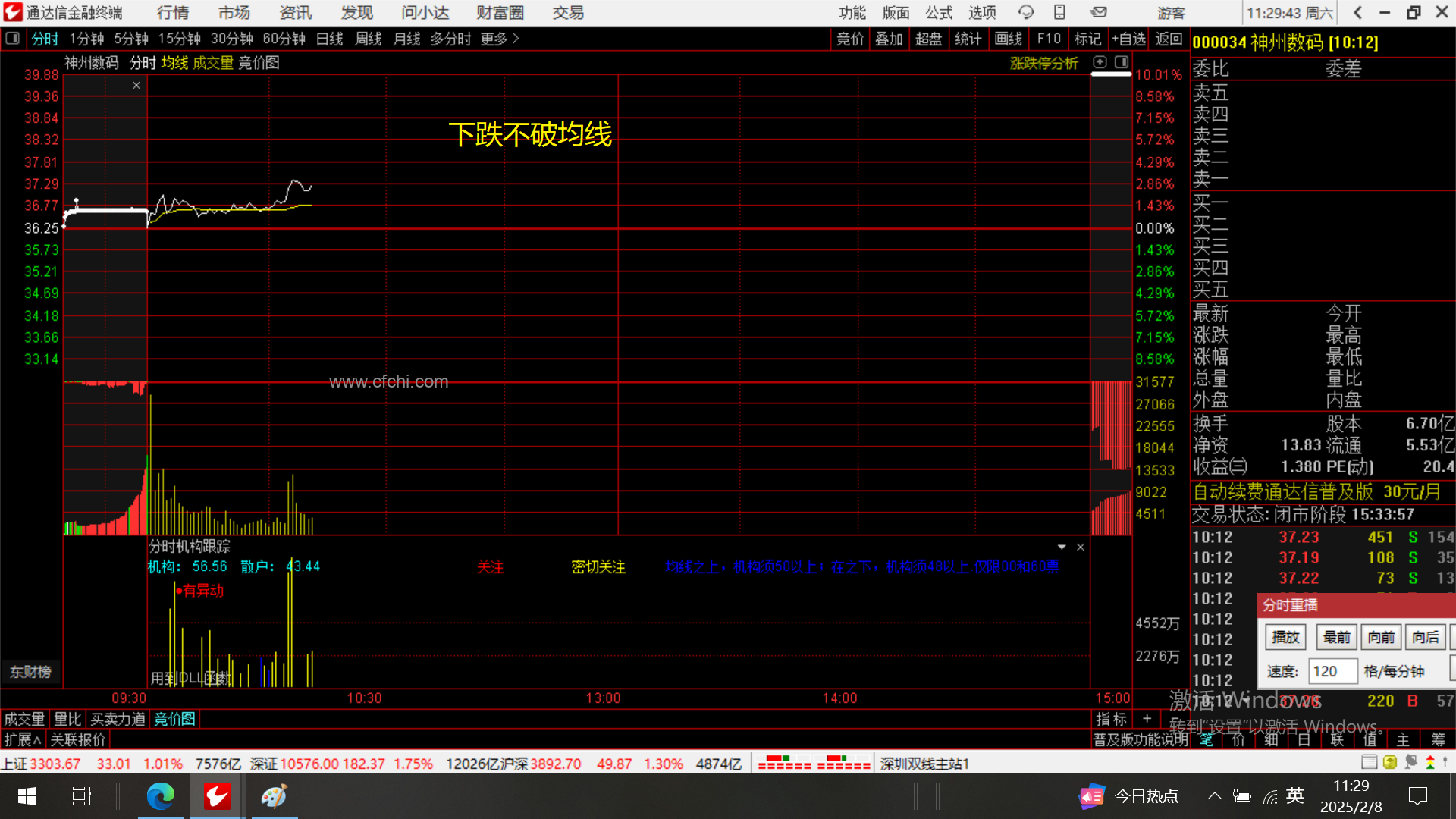
Task: Toggle the side panel icon beside 涨跌停分析
Action: [1122, 62]
